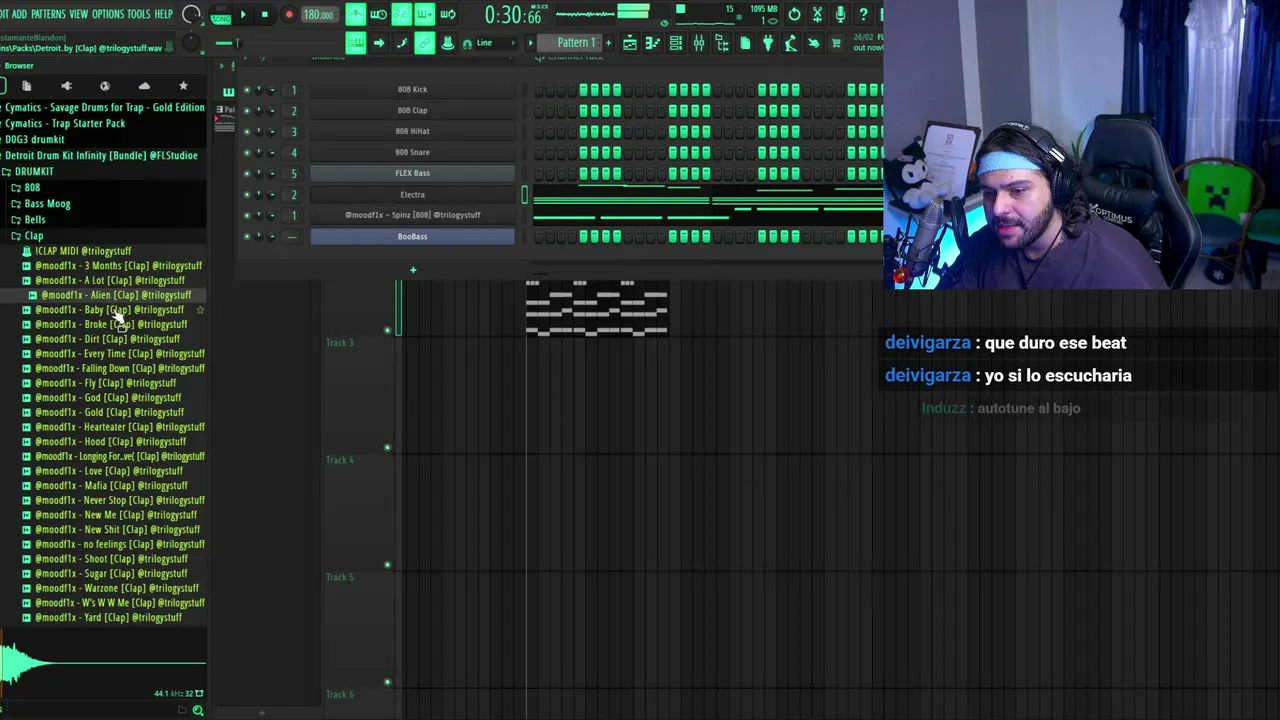Open the PATTERNS menu

[x=48, y=14]
